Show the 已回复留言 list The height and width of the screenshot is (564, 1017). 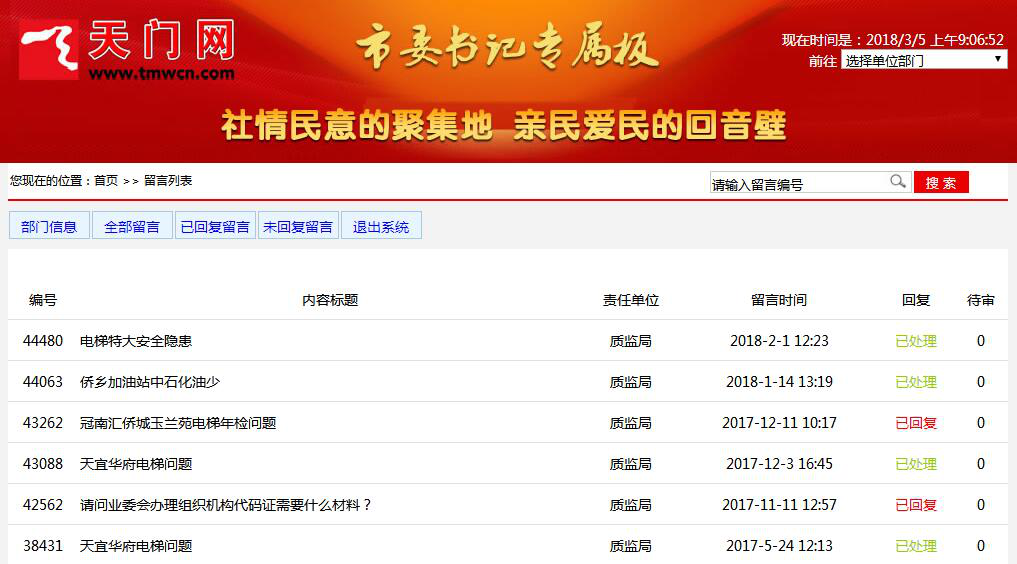[215, 226]
